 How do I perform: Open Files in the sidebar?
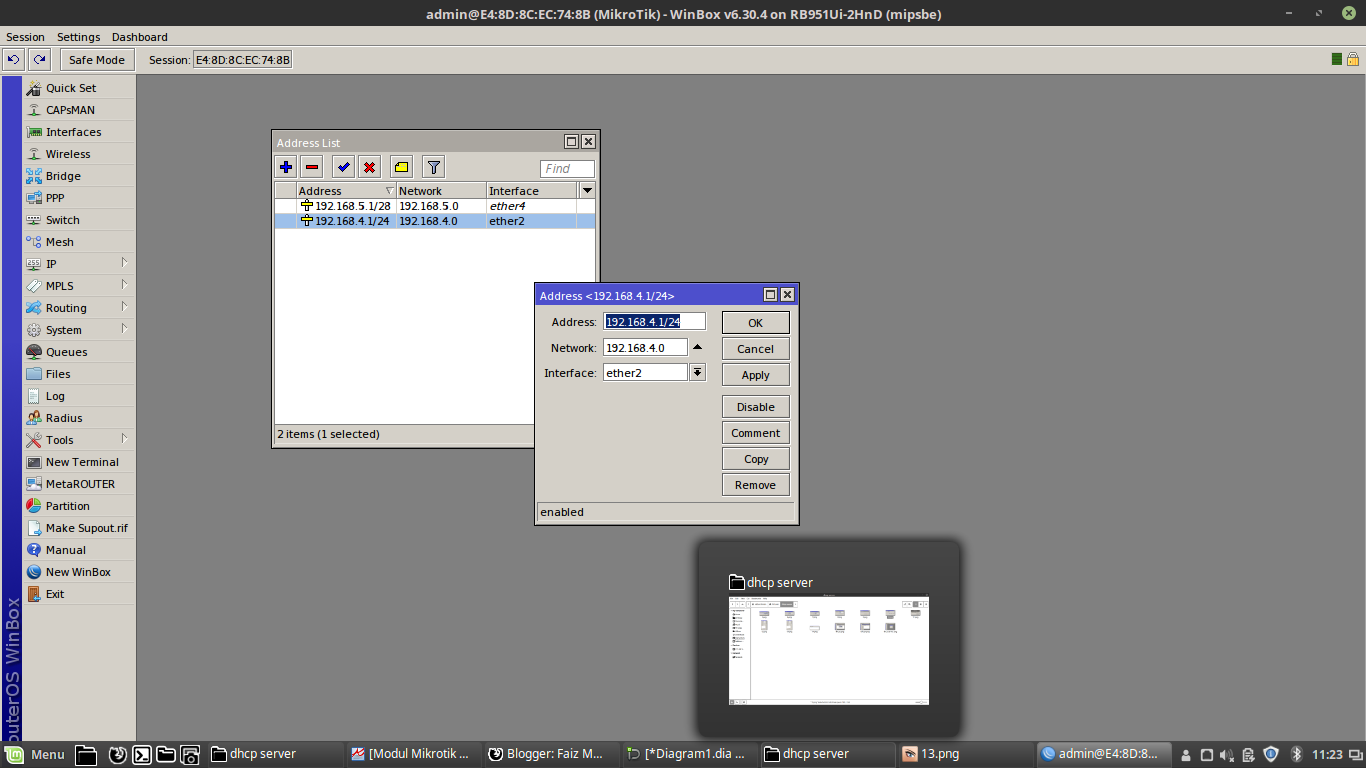[78, 374]
